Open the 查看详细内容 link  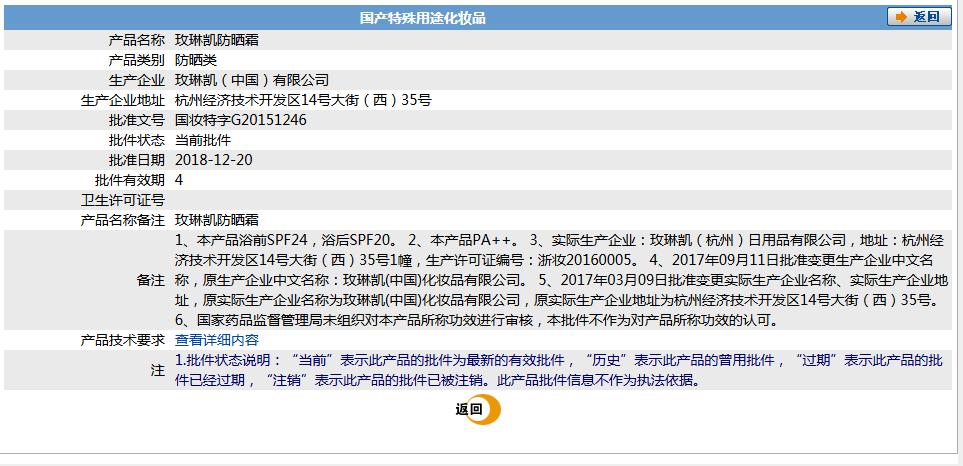[217, 340]
